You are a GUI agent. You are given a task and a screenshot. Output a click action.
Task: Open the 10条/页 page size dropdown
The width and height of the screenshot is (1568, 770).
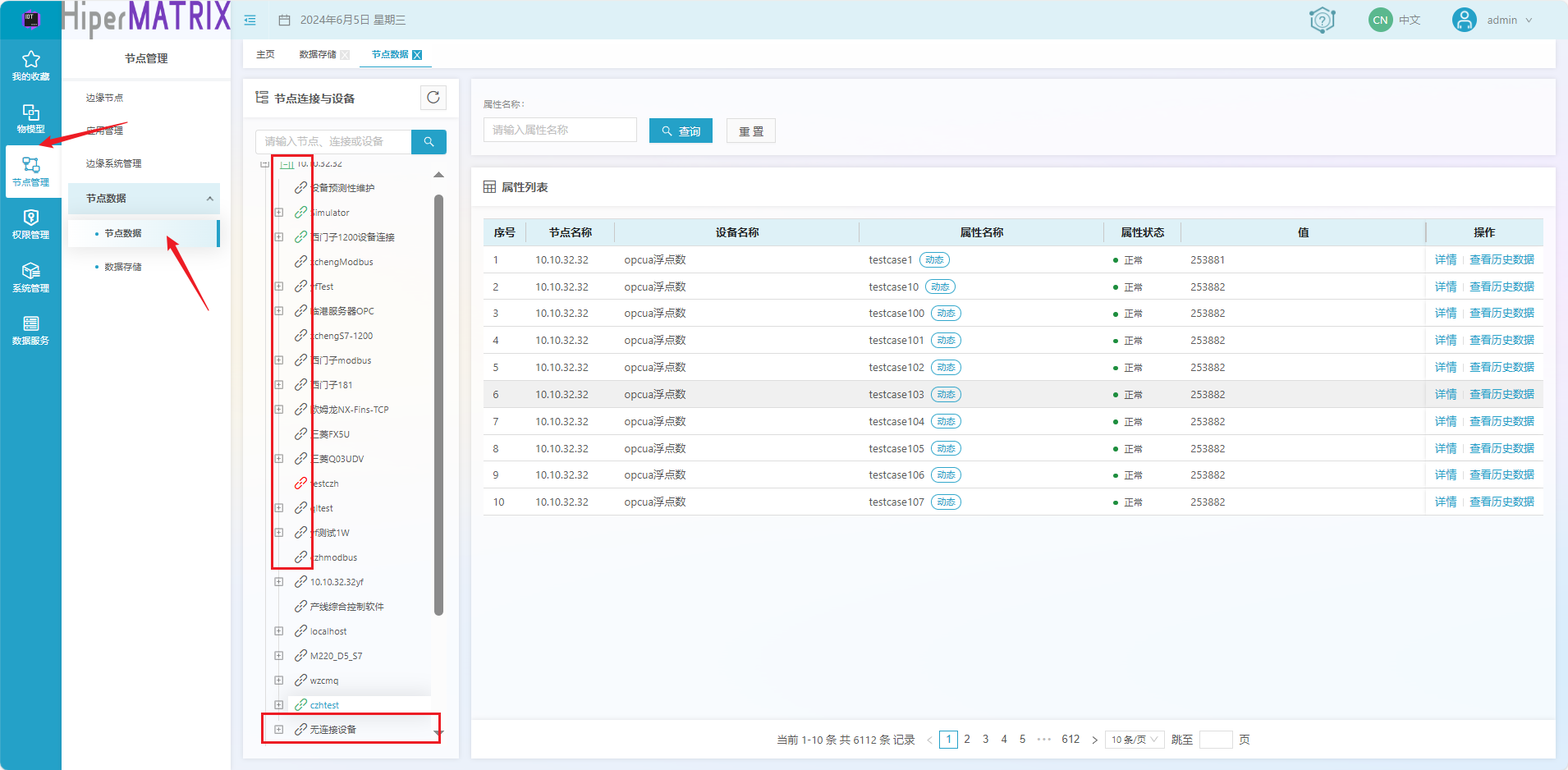click(x=1135, y=740)
